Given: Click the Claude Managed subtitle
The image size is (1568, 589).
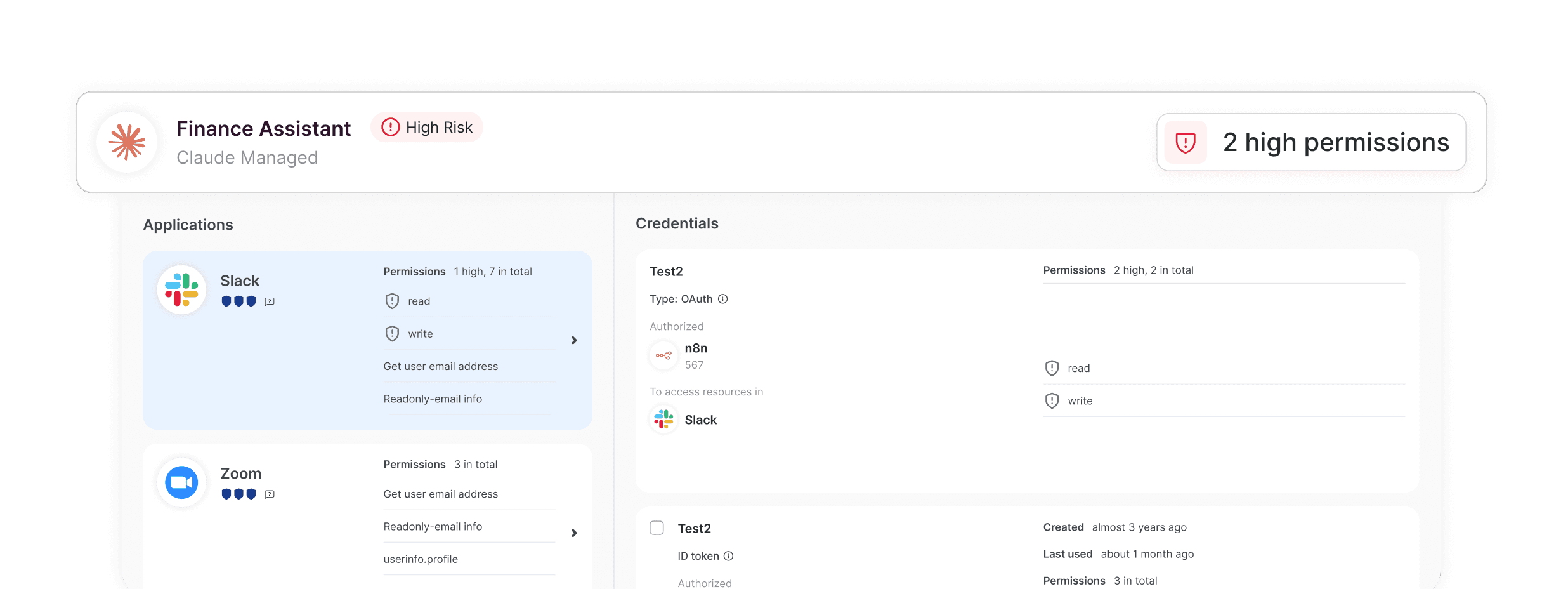Looking at the screenshot, I should [247, 157].
